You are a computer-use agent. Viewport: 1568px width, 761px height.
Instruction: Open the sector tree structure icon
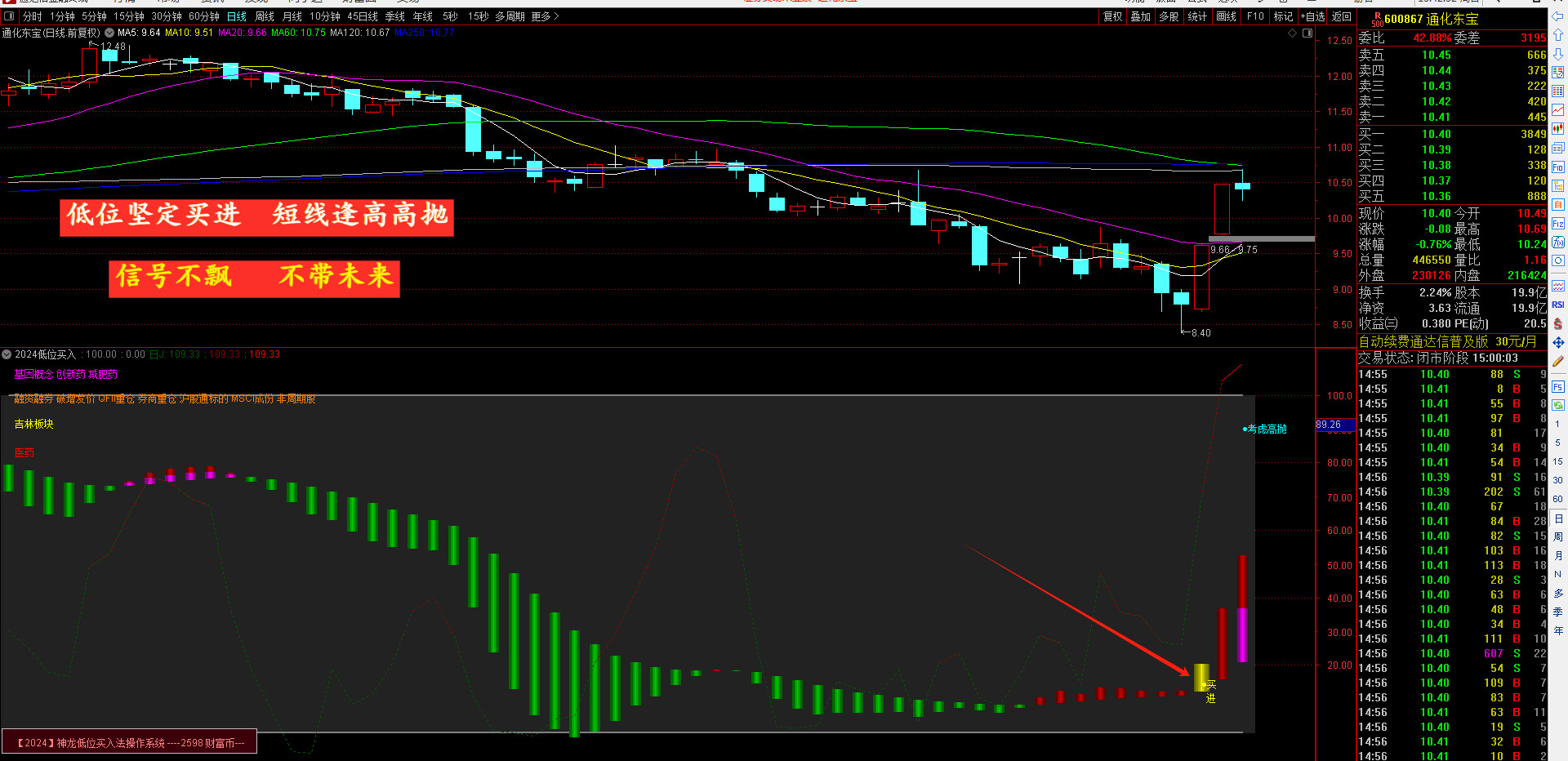(1558, 186)
